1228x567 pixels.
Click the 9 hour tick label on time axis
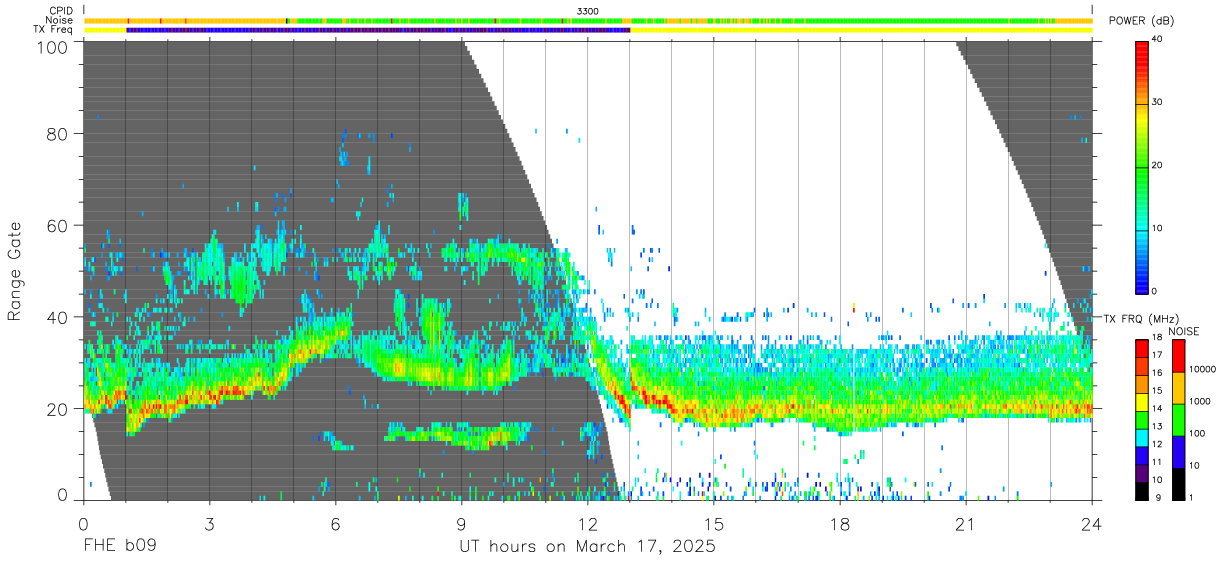click(462, 524)
